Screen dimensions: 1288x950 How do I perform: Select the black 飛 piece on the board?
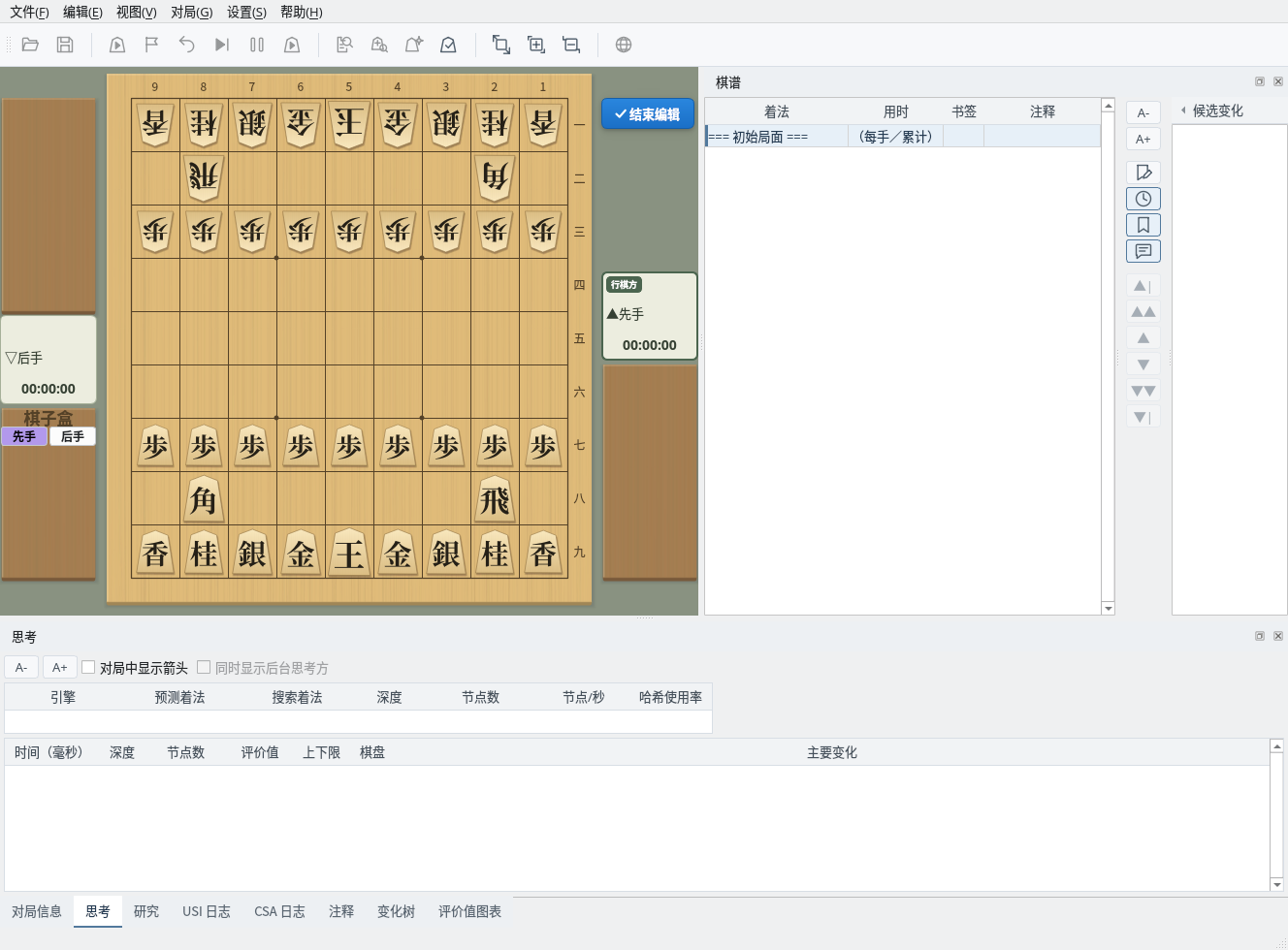tap(495, 499)
